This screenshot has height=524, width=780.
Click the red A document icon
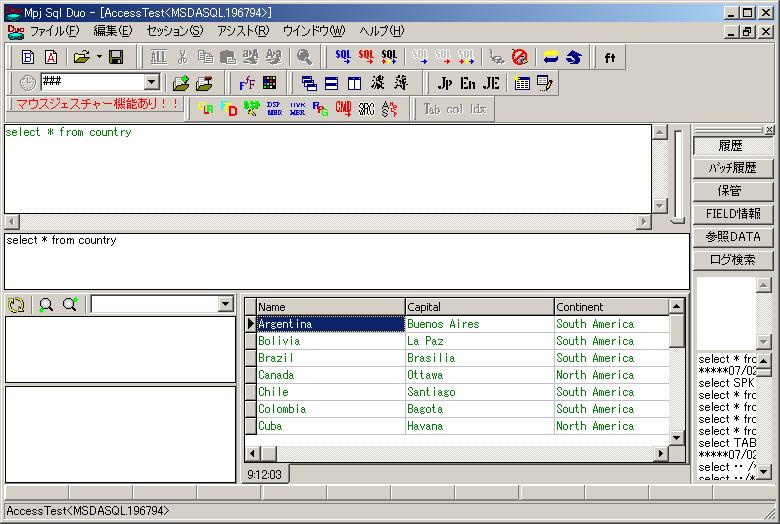click(51, 57)
